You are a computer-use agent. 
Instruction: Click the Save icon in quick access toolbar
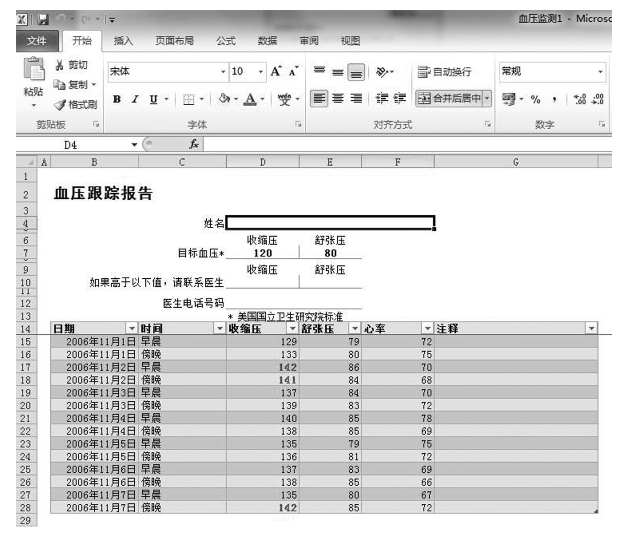43,19
